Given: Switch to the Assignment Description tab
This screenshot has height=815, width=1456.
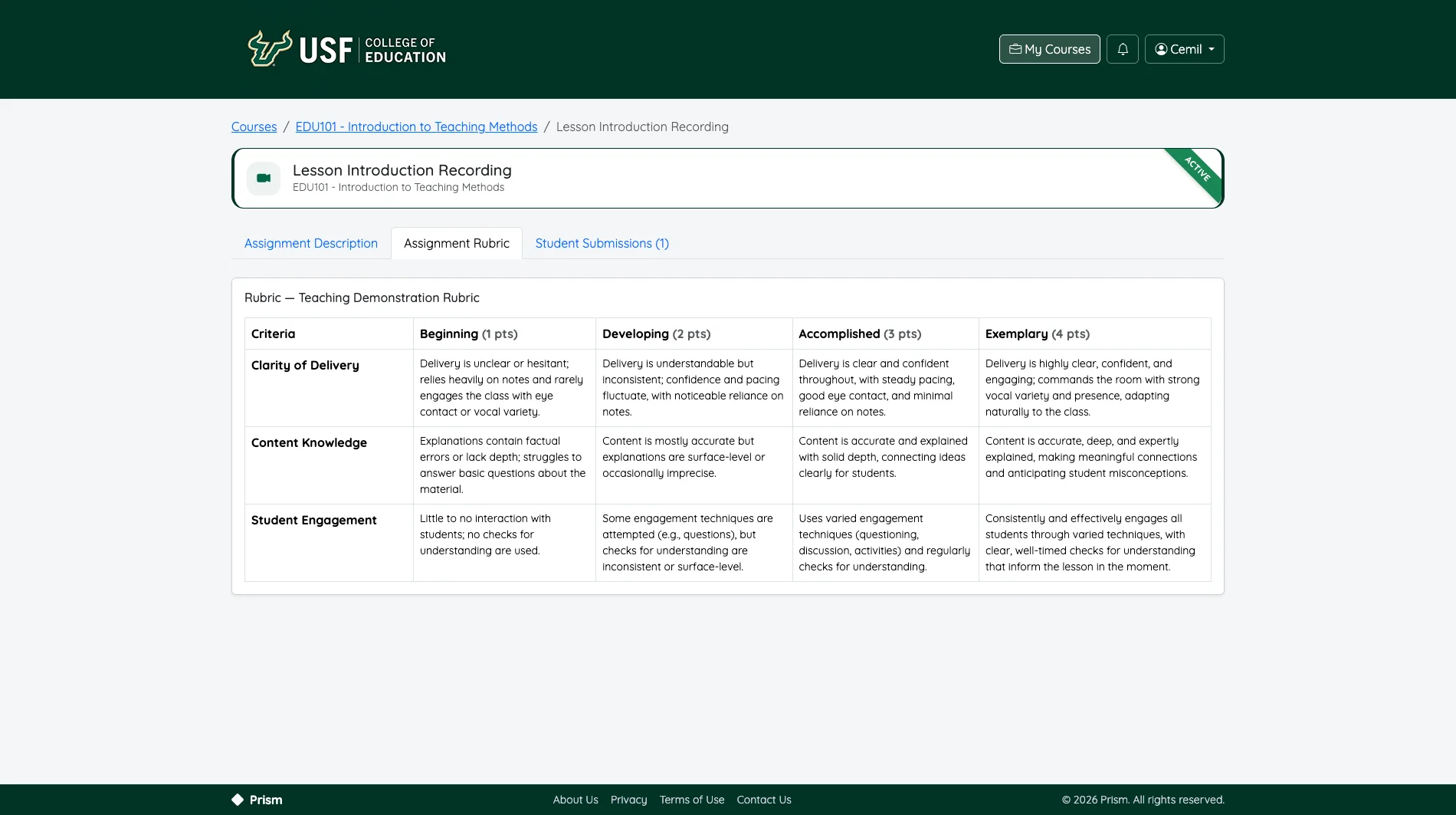Looking at the screenshot, I should coord(311,243).
